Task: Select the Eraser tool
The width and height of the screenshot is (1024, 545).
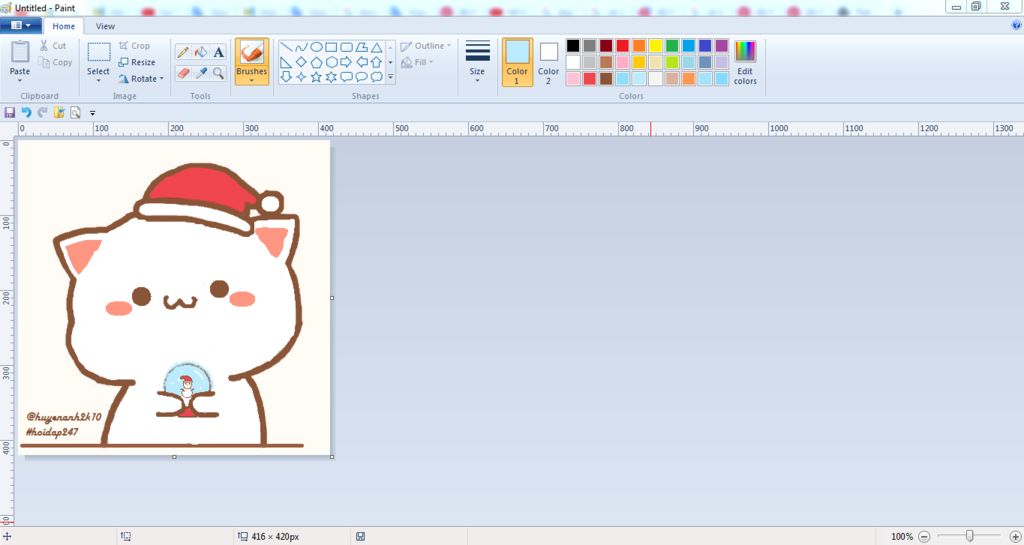Action: (184, 73)
